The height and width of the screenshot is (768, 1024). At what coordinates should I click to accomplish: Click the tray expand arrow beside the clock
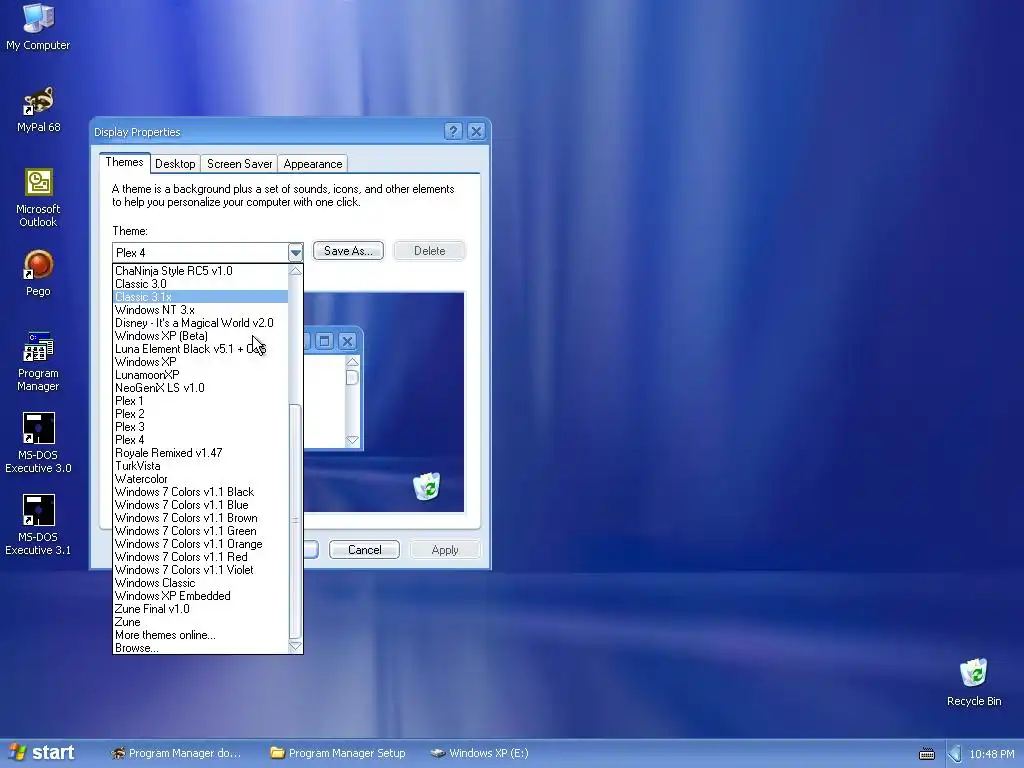(x=954, y=754)
